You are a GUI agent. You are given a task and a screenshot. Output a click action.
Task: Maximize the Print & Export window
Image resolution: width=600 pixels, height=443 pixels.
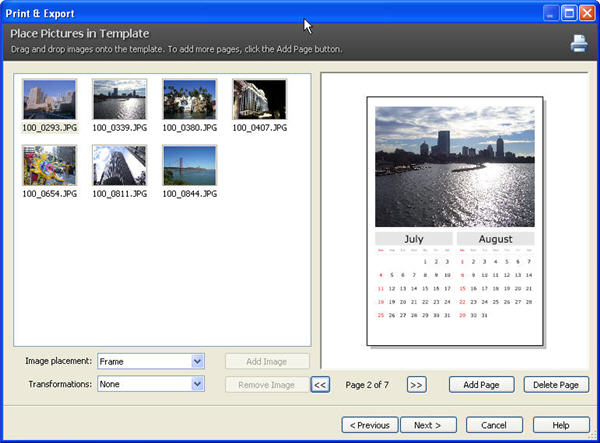(x=568, y=13)
